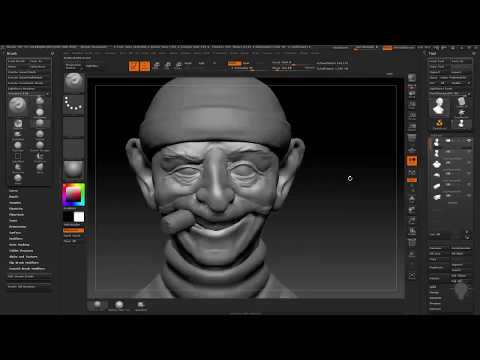Select the last subtool row thumbnail
The image size is (480, 360).
click(x=436, y=197)
